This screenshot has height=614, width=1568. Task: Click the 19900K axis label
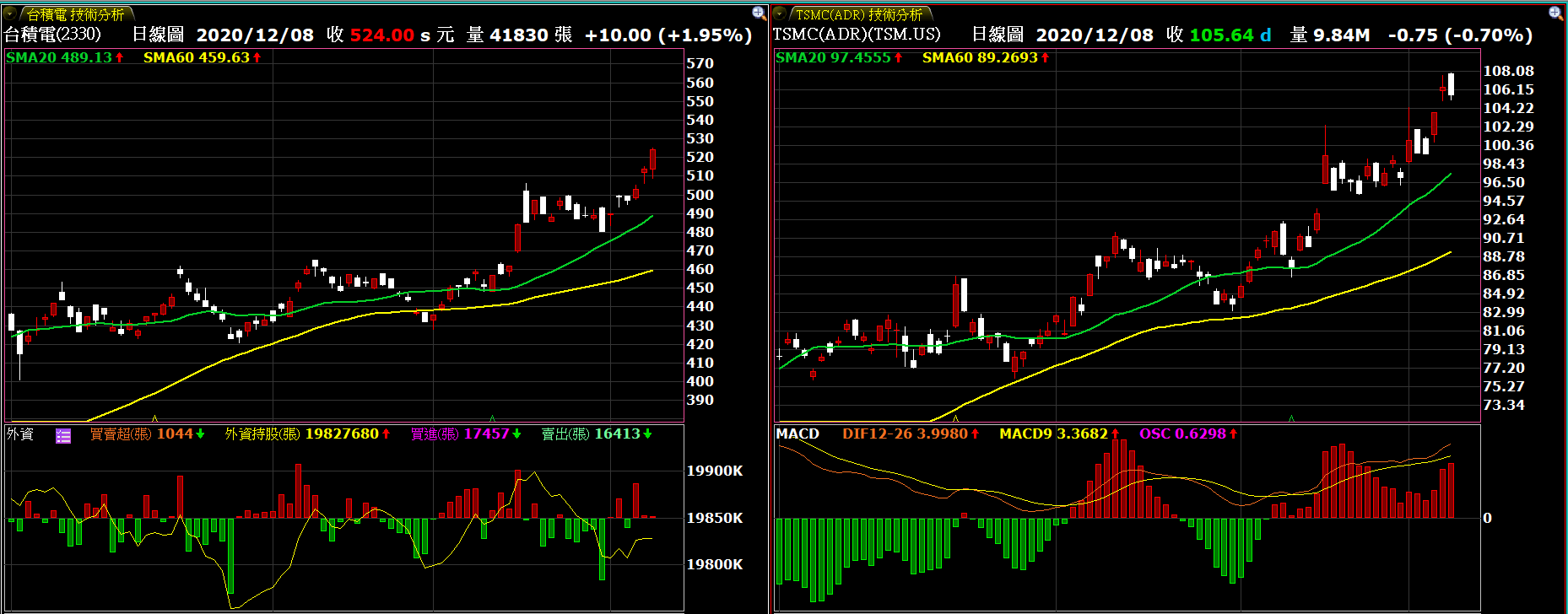[715, 471]
